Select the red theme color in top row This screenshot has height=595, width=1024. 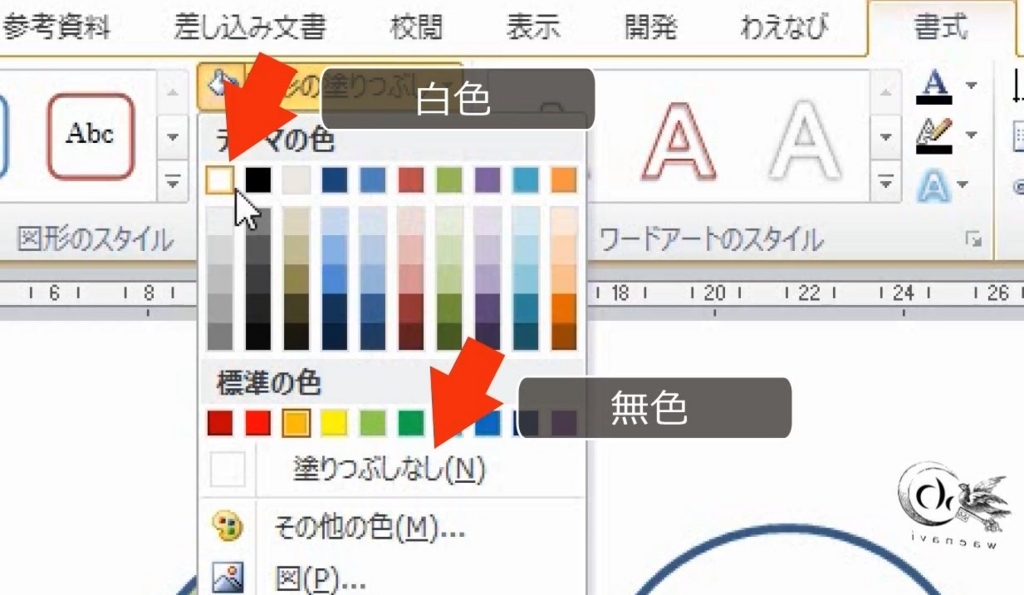pos(411,180)
